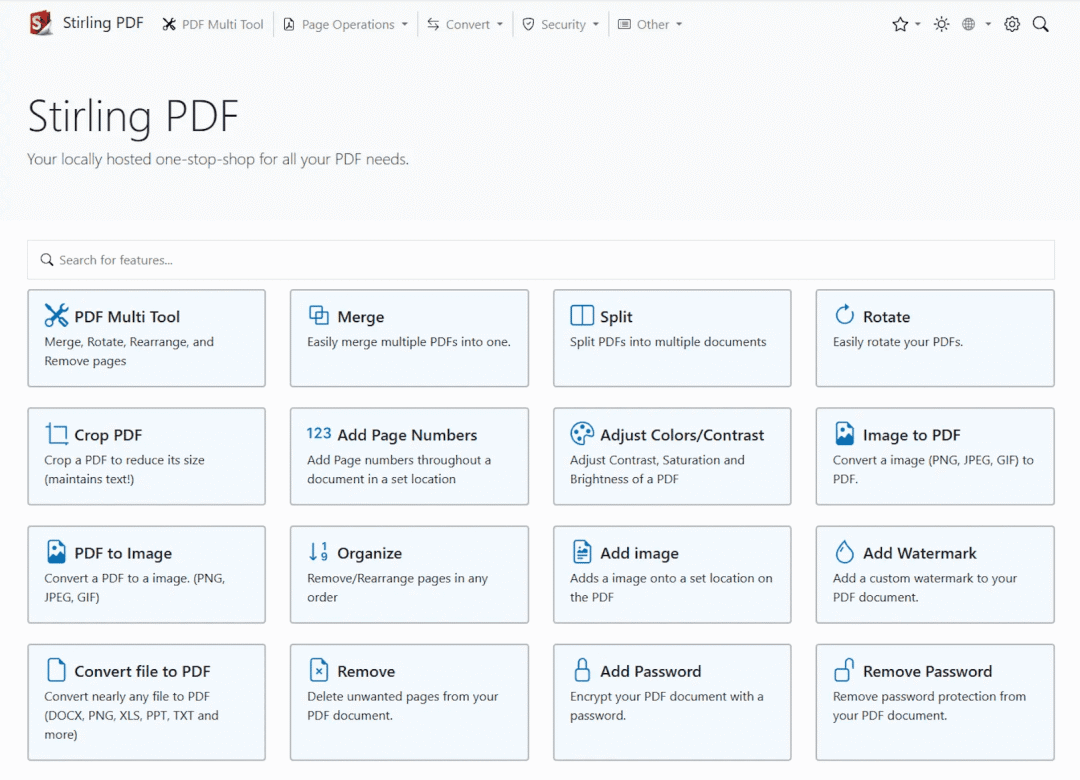Open the favorites dropdown arrow
This screenshot has width=1080, height=780.
918,24
